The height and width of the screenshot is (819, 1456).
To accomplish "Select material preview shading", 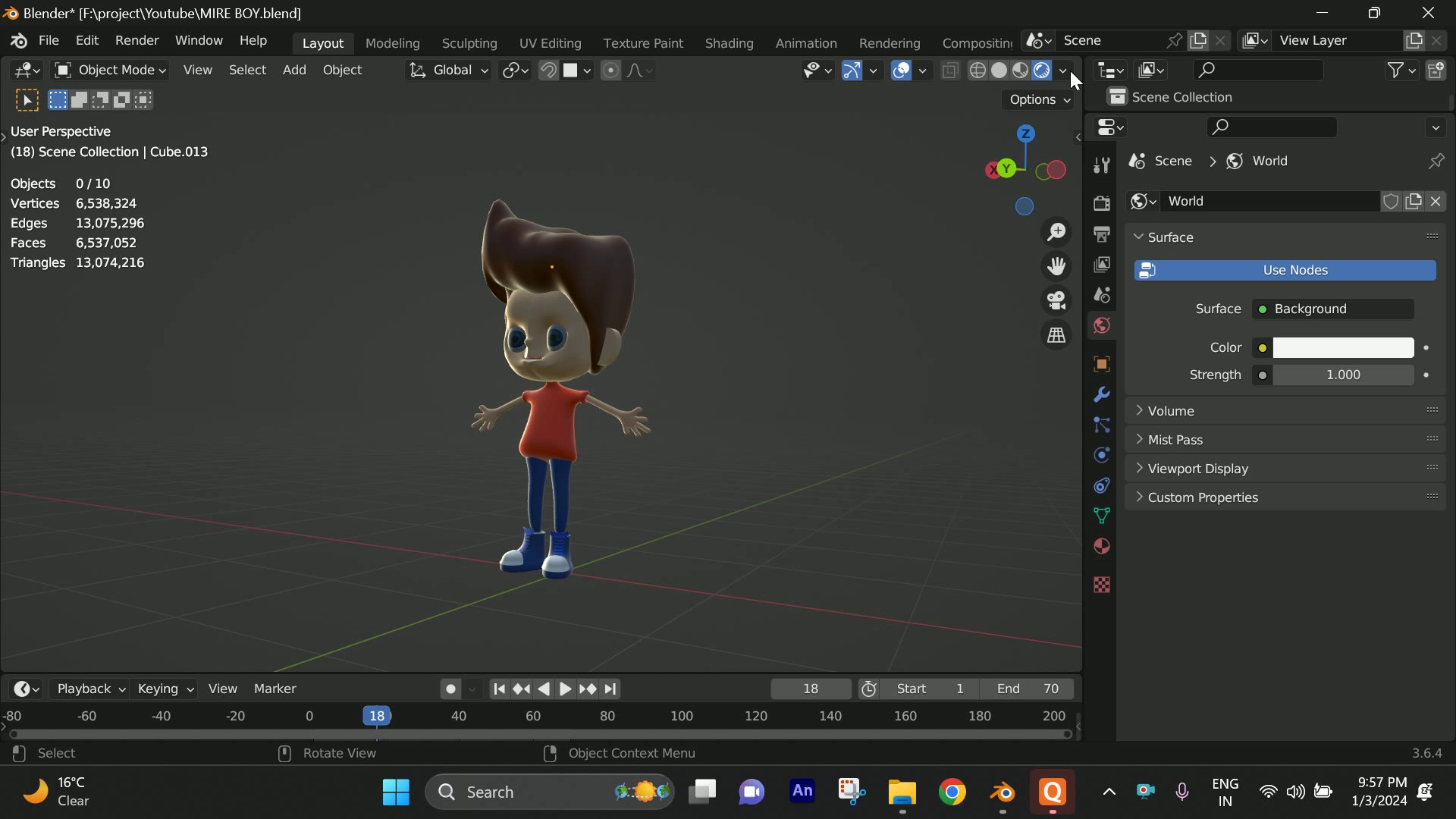I will [x=1021, y=71].
